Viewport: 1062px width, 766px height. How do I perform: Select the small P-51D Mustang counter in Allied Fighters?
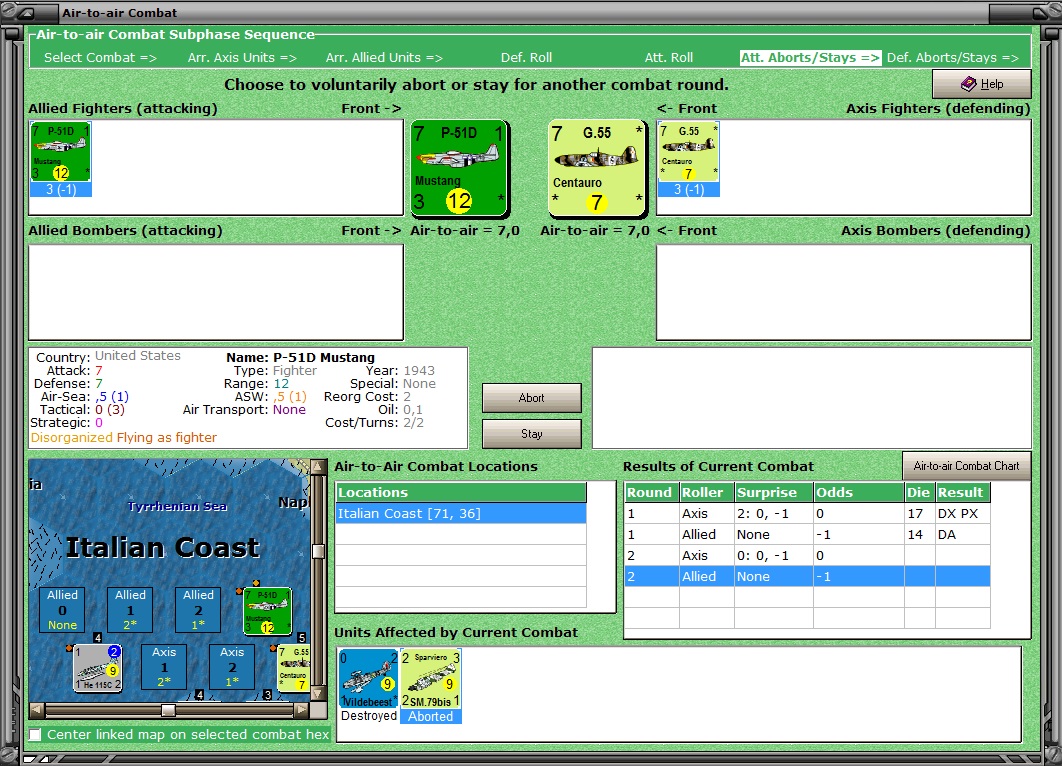(60, 152)
